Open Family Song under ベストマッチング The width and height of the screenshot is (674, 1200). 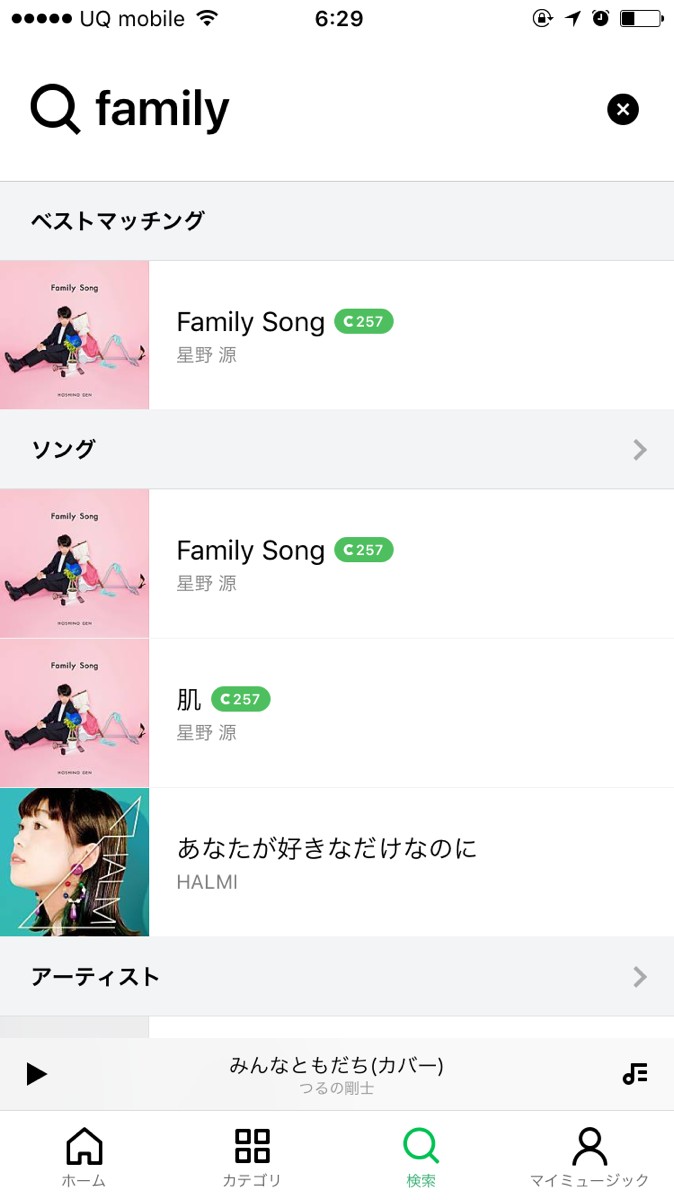point(251,322)
